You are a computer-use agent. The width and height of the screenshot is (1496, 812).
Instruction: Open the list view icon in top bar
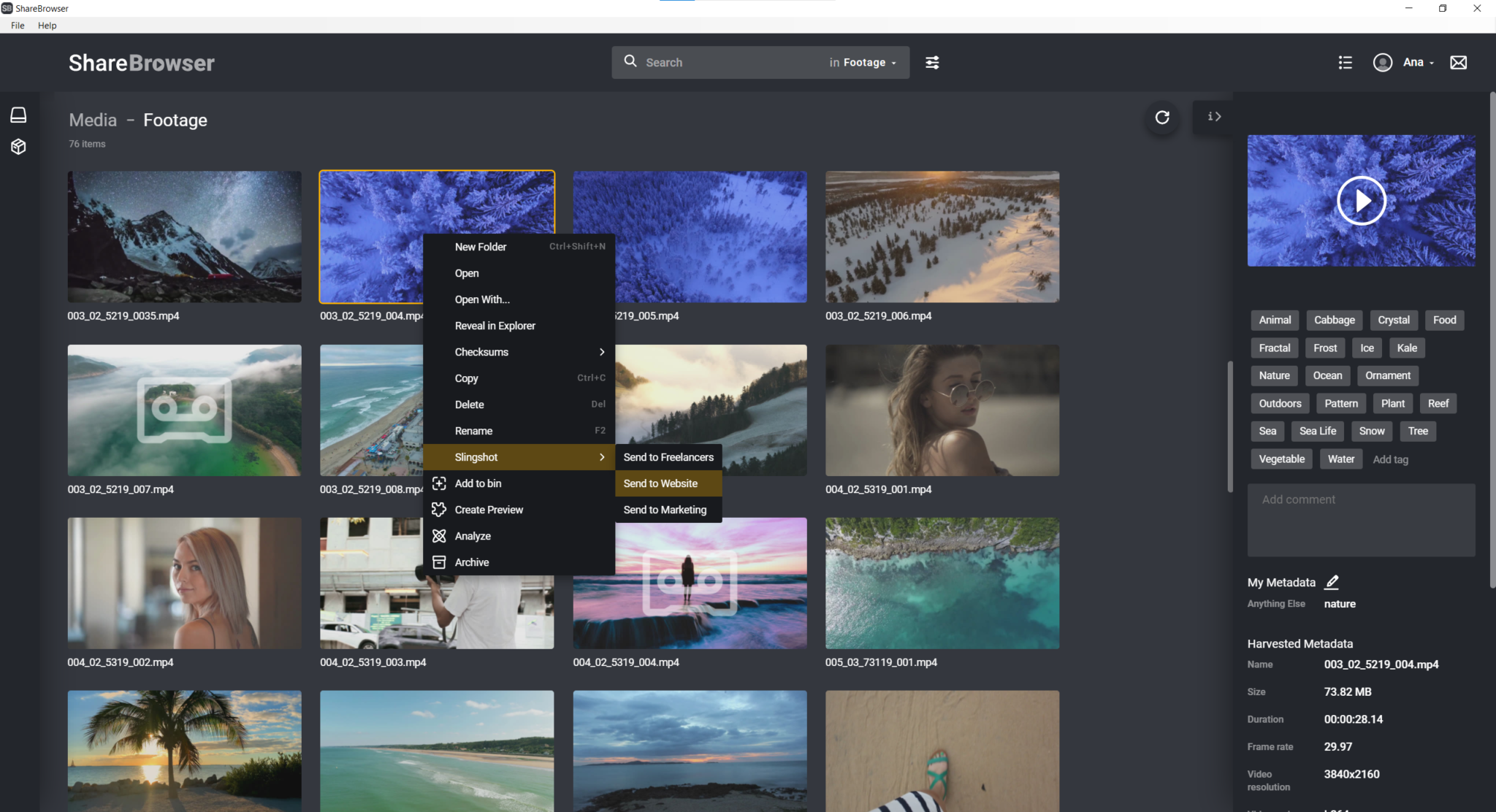click(x=1345, y=62)
